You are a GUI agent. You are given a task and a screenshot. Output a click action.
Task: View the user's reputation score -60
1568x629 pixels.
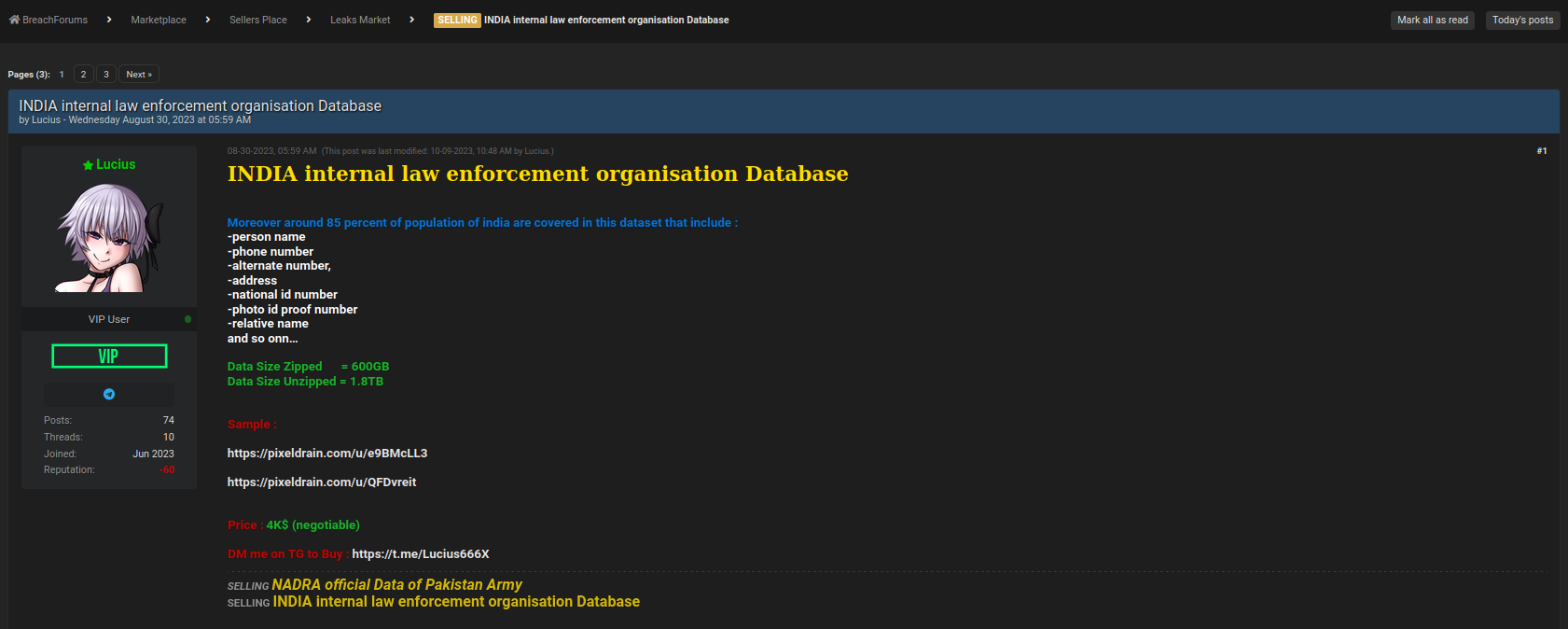[167, 470]
